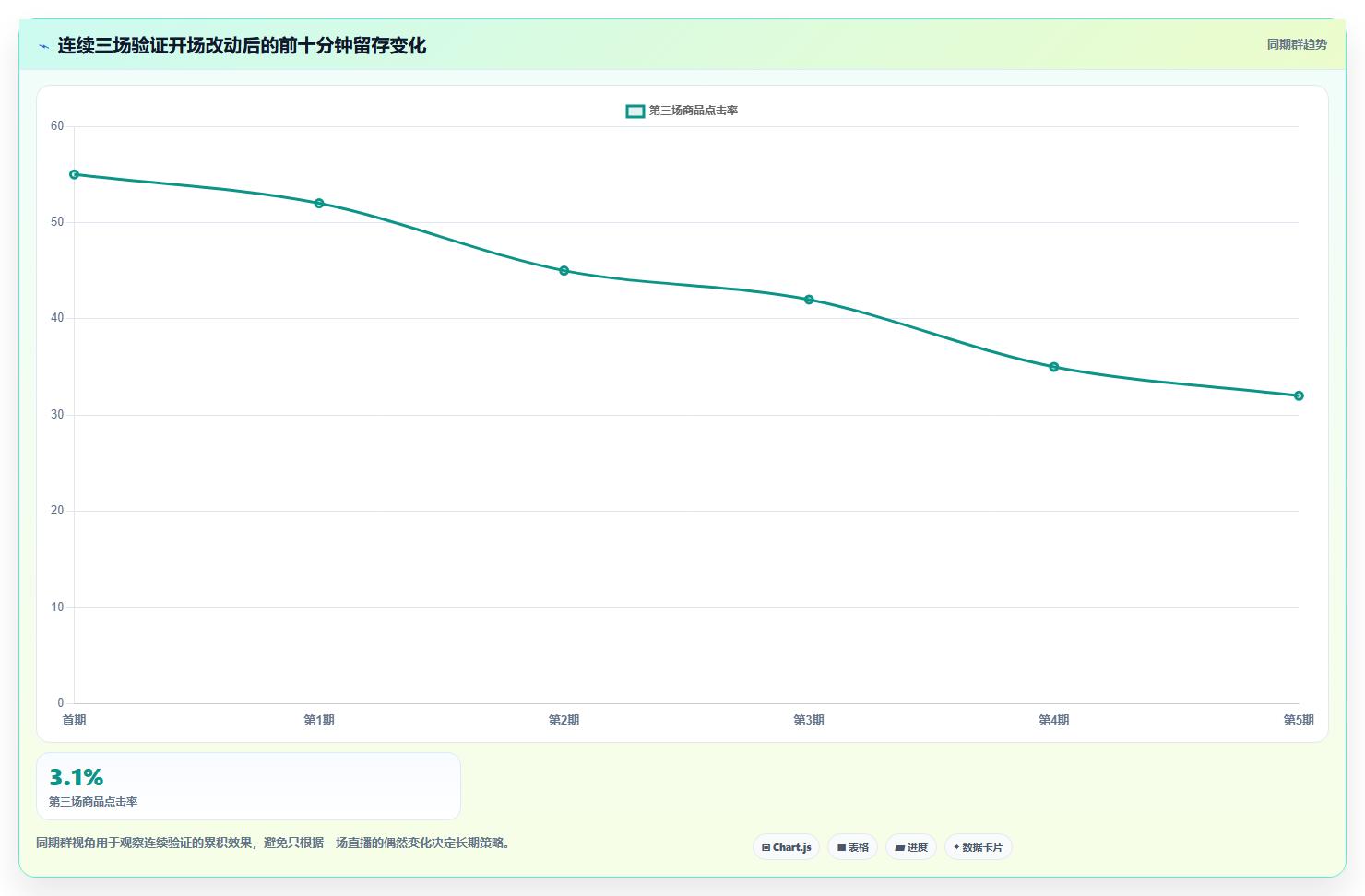This screenshot has height=896, width=1365.
Task: Select the 同期群趋势 label in the header
Action: [x=1297, y=44]
